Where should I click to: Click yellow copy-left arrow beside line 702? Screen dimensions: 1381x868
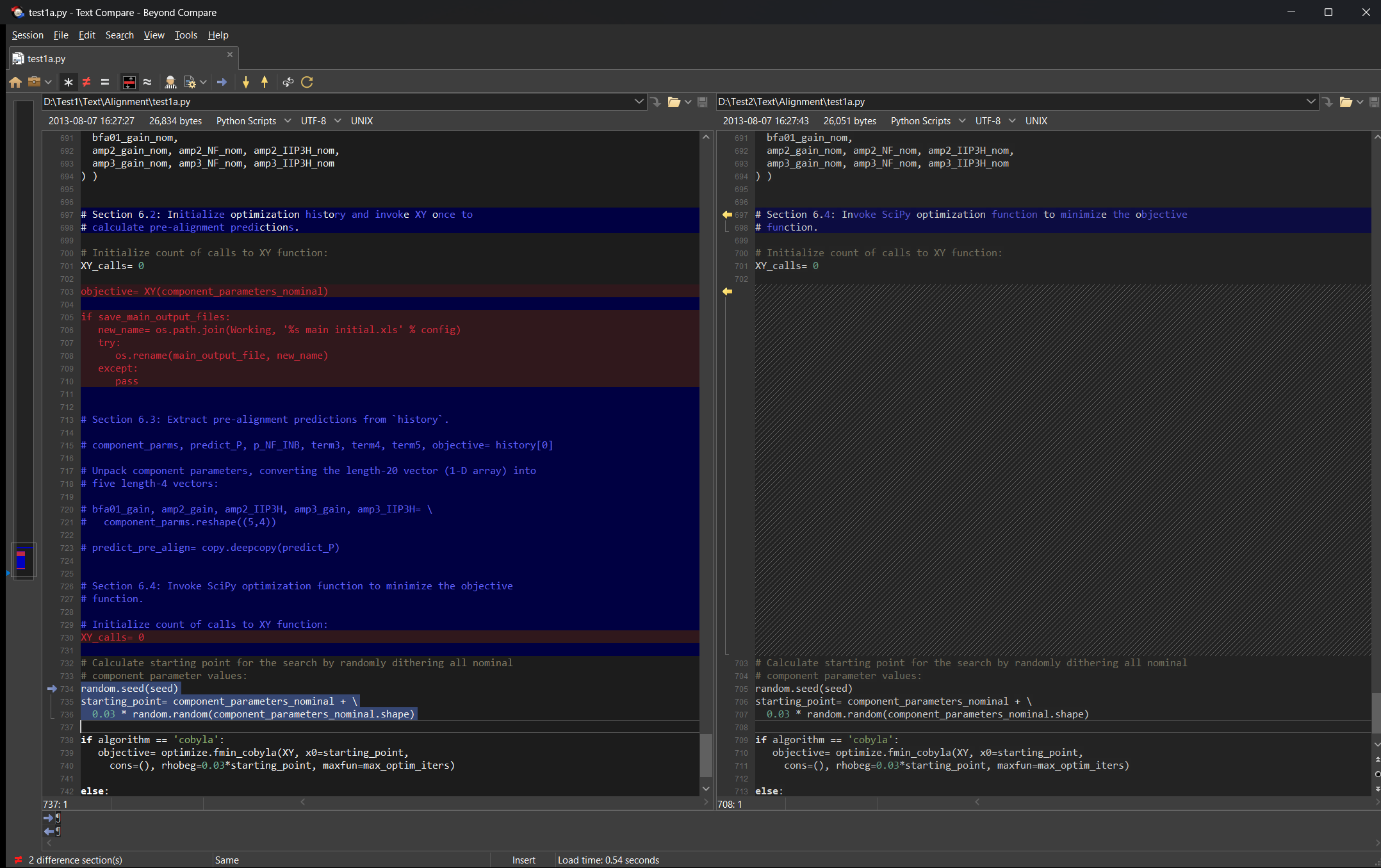727,291
